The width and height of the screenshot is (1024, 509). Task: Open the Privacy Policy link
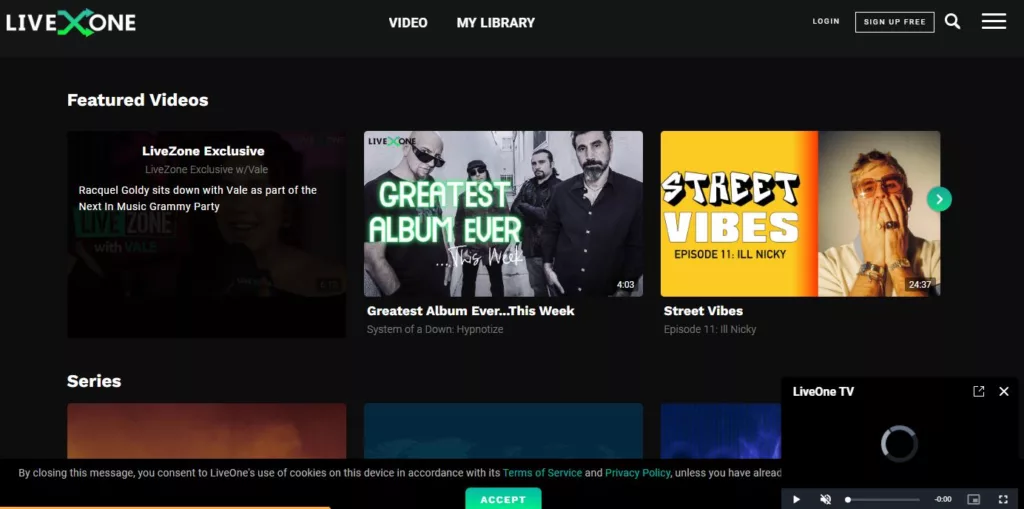[x=637, y=472]
